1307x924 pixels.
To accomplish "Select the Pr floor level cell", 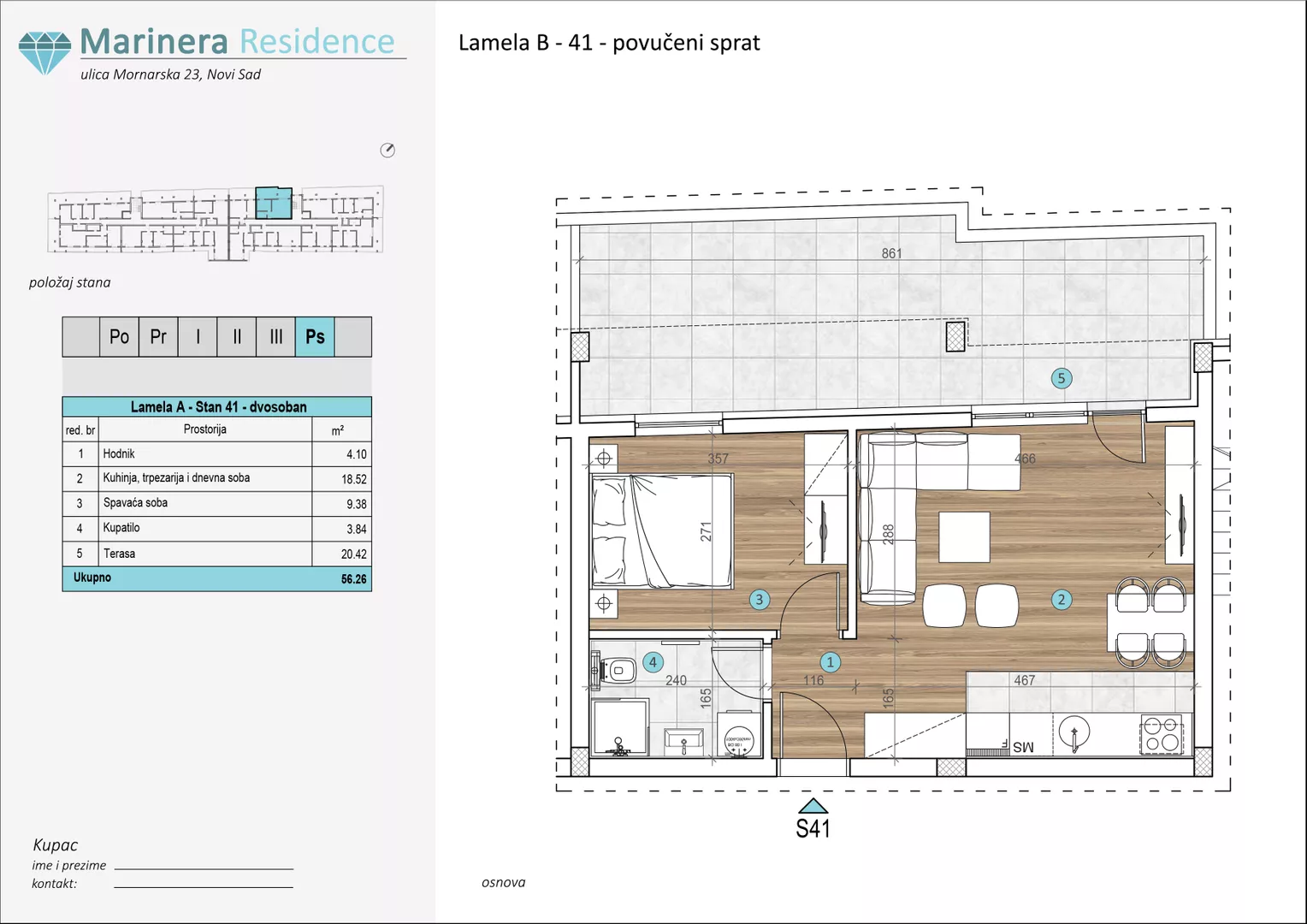I will coord(158,337).
